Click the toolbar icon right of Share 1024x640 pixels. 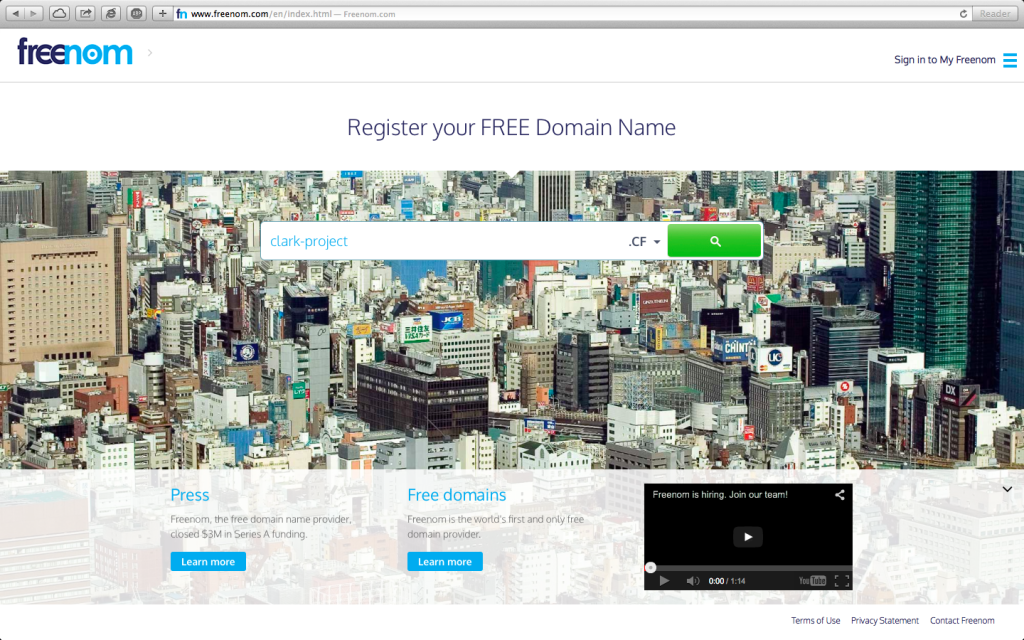111,13
